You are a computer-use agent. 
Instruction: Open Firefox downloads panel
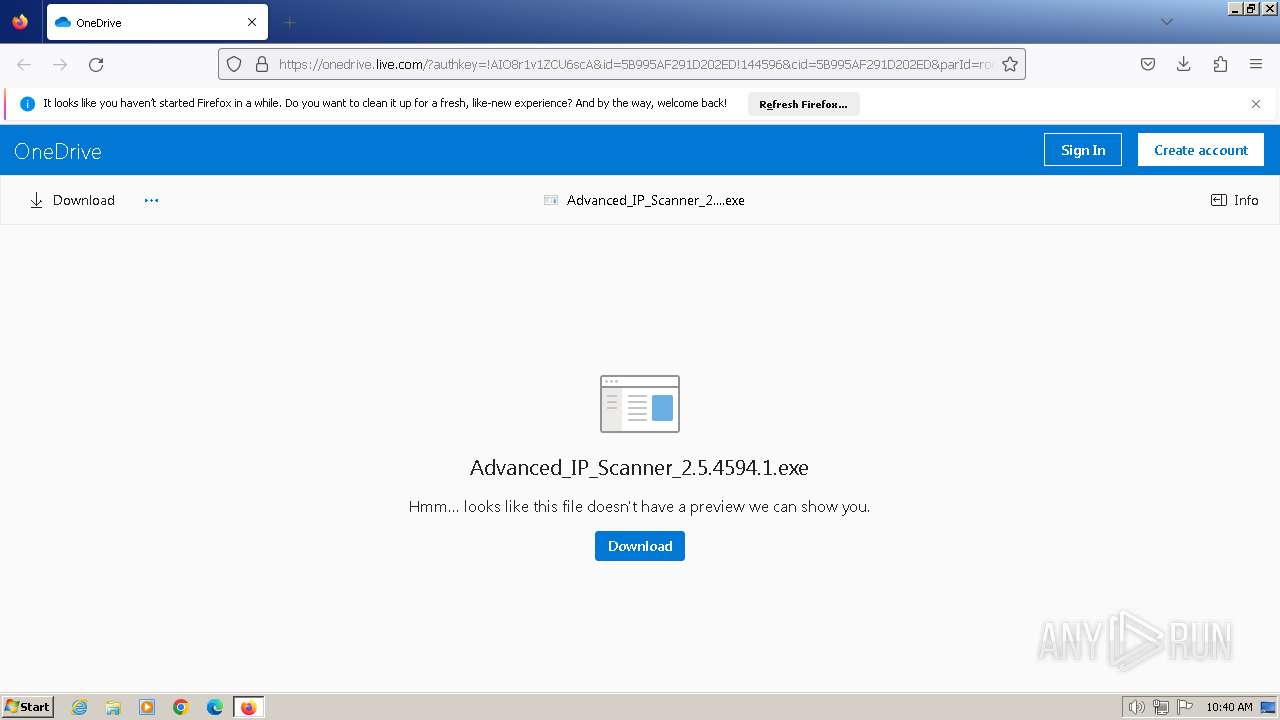tap(1184, 64)
